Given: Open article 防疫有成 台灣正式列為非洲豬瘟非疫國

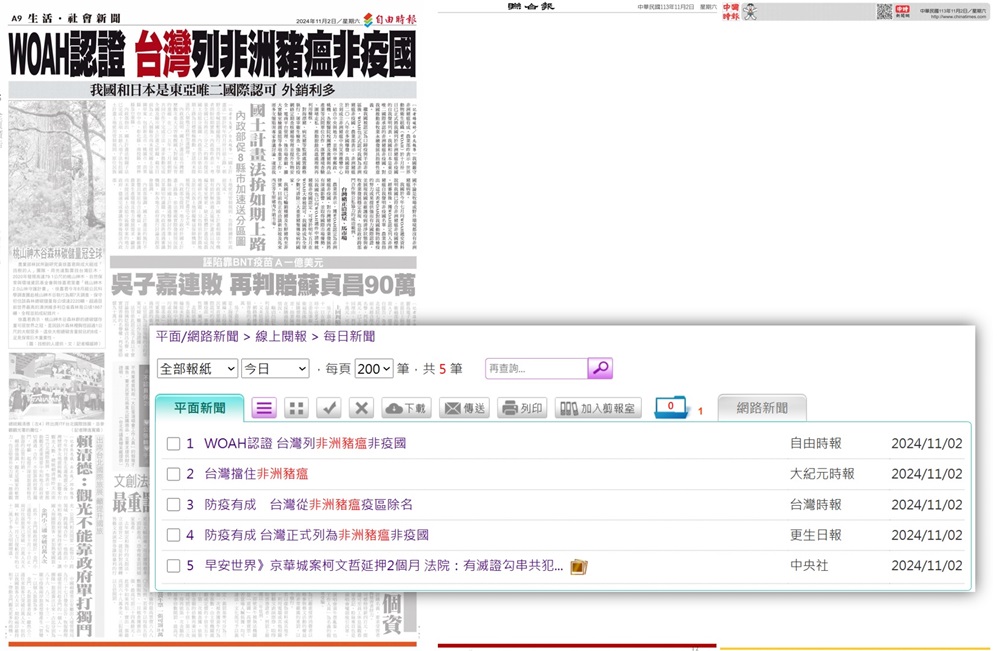Looking at the screenshot, I should click(316, 535).
